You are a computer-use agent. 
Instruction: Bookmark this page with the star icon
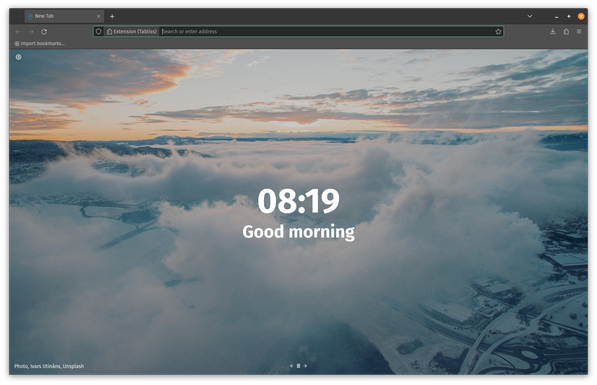498,32
